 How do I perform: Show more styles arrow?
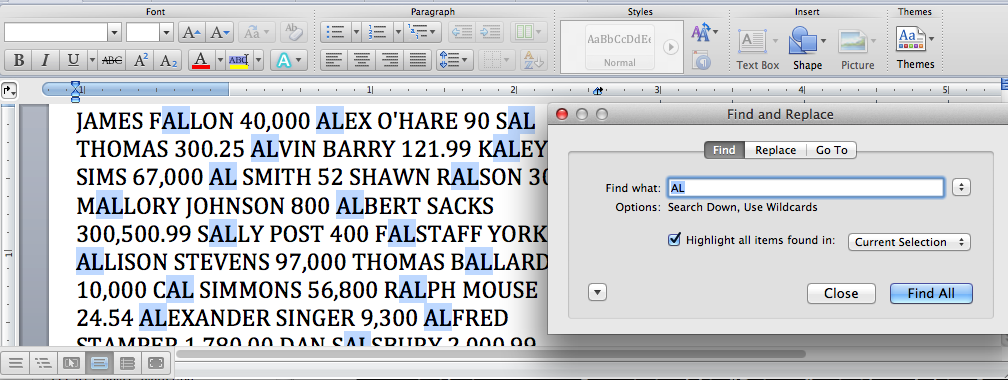[670, 47]
